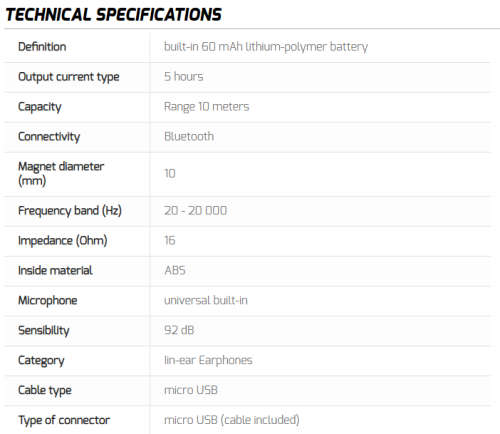Select the Microphone row label
Screen dimensions: 500x434
pos(48,301)
